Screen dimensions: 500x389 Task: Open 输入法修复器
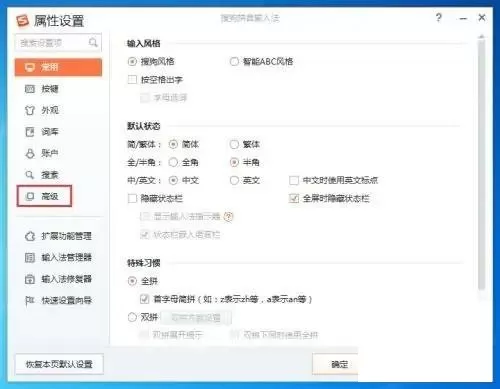pos(58,279)
